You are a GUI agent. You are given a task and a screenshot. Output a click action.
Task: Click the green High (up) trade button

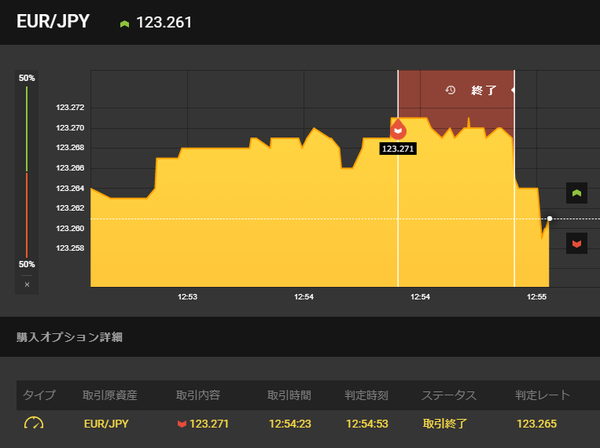(x=577, y=193)
